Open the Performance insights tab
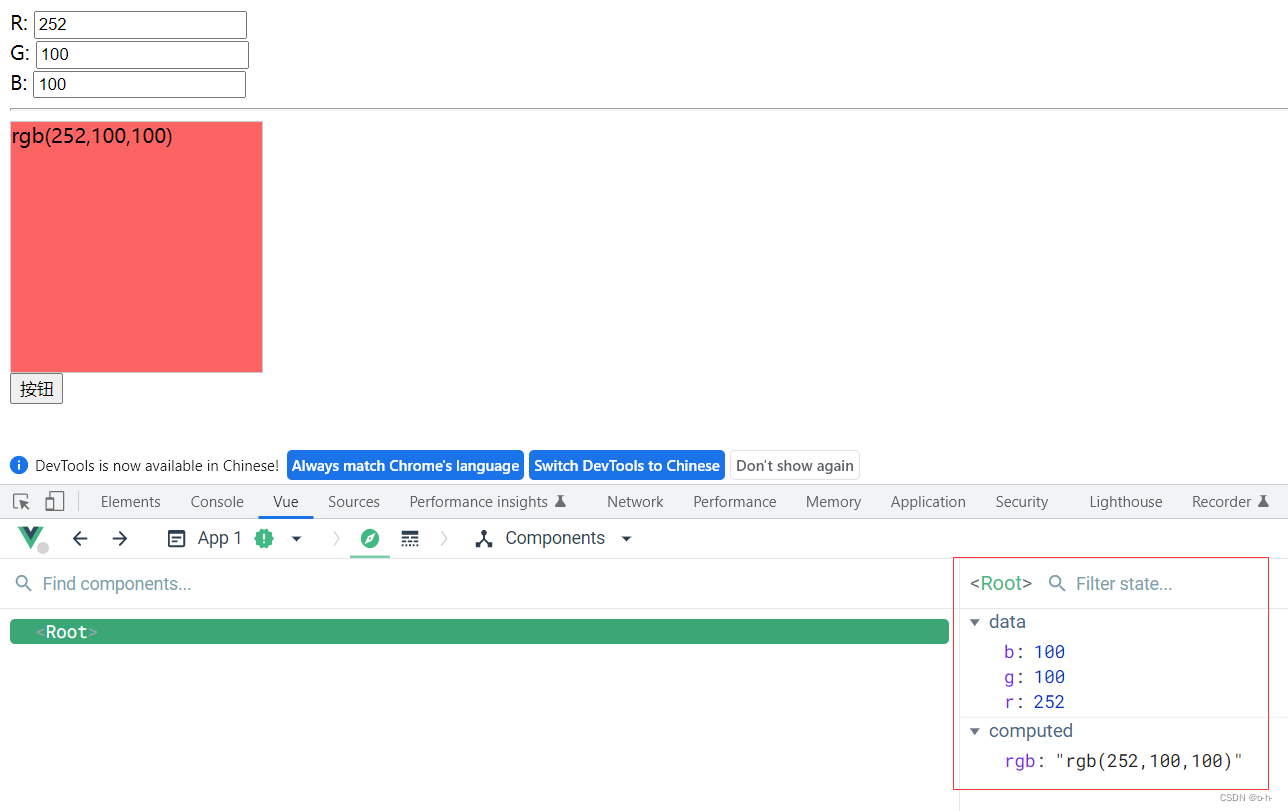 click(x=488, y=501)
